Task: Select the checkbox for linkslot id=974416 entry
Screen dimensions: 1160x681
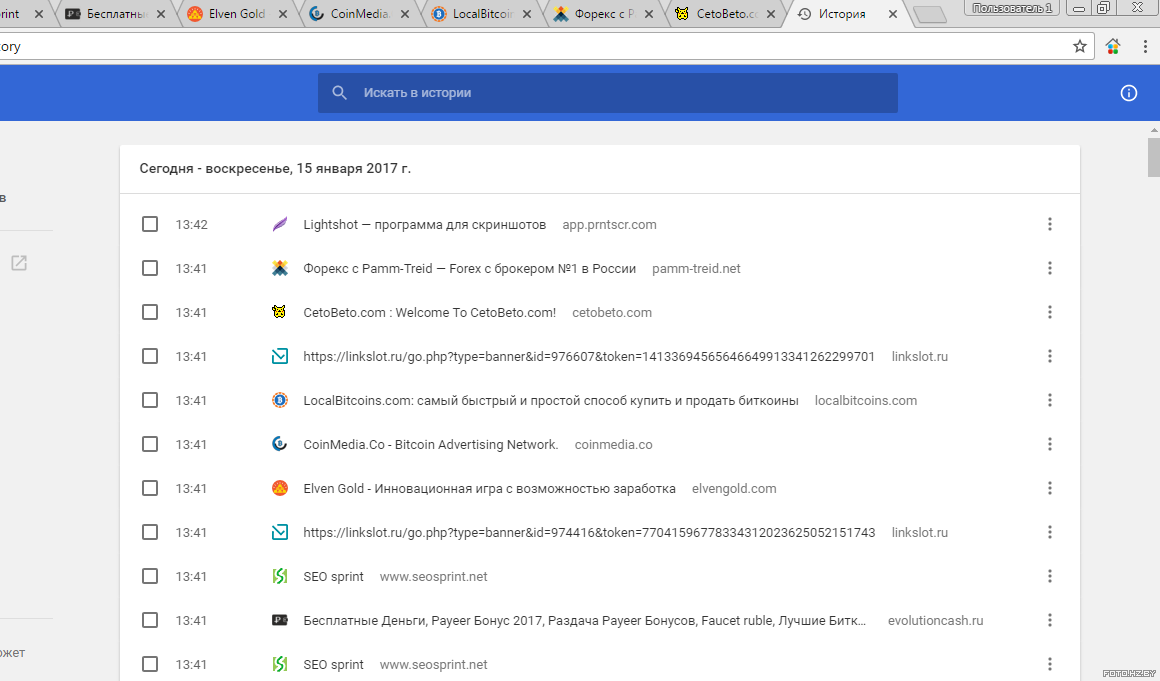Action: pyautogui.click(x=149, y=532)
